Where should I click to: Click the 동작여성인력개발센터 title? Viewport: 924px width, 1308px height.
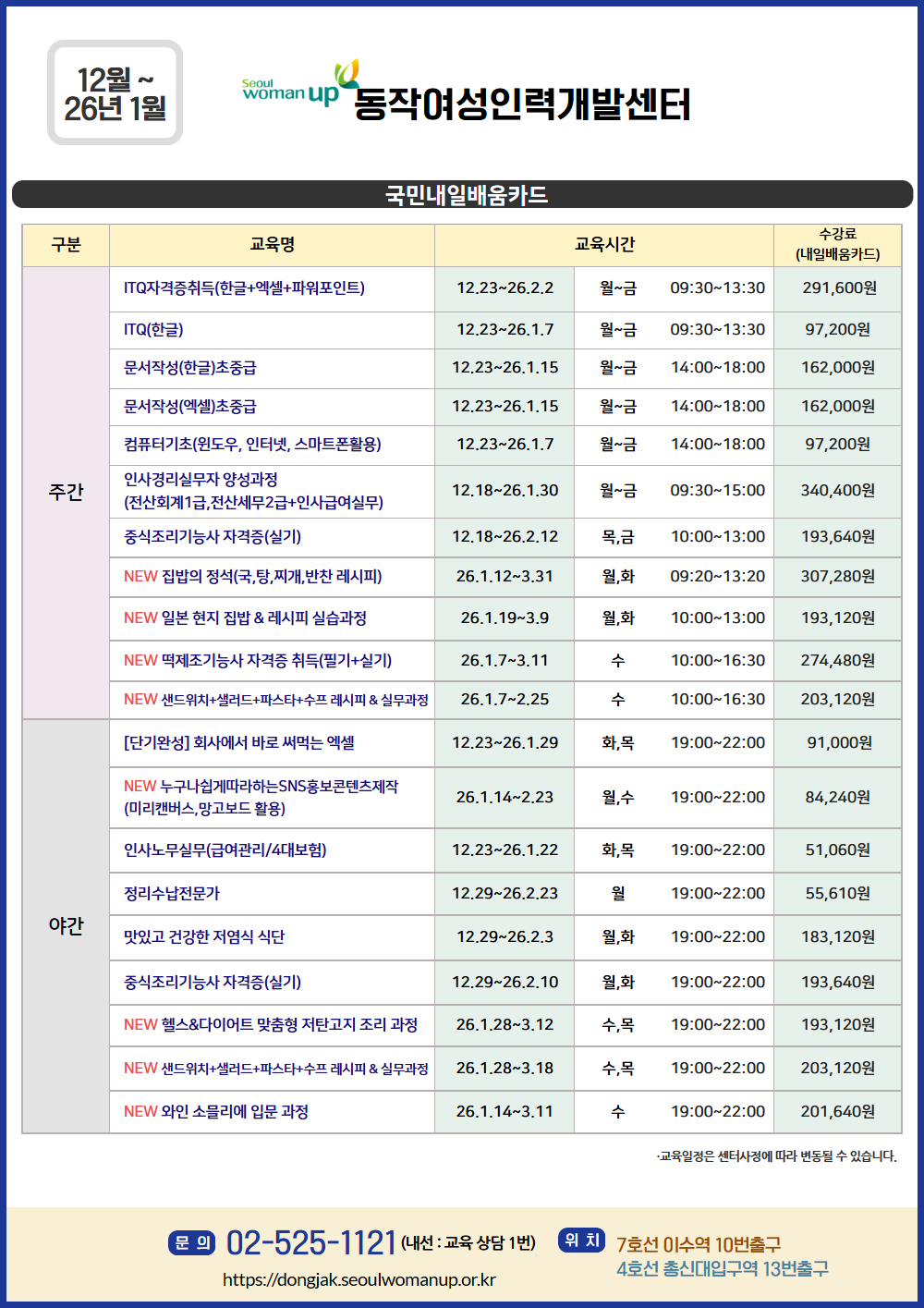[x=522, y=104]
